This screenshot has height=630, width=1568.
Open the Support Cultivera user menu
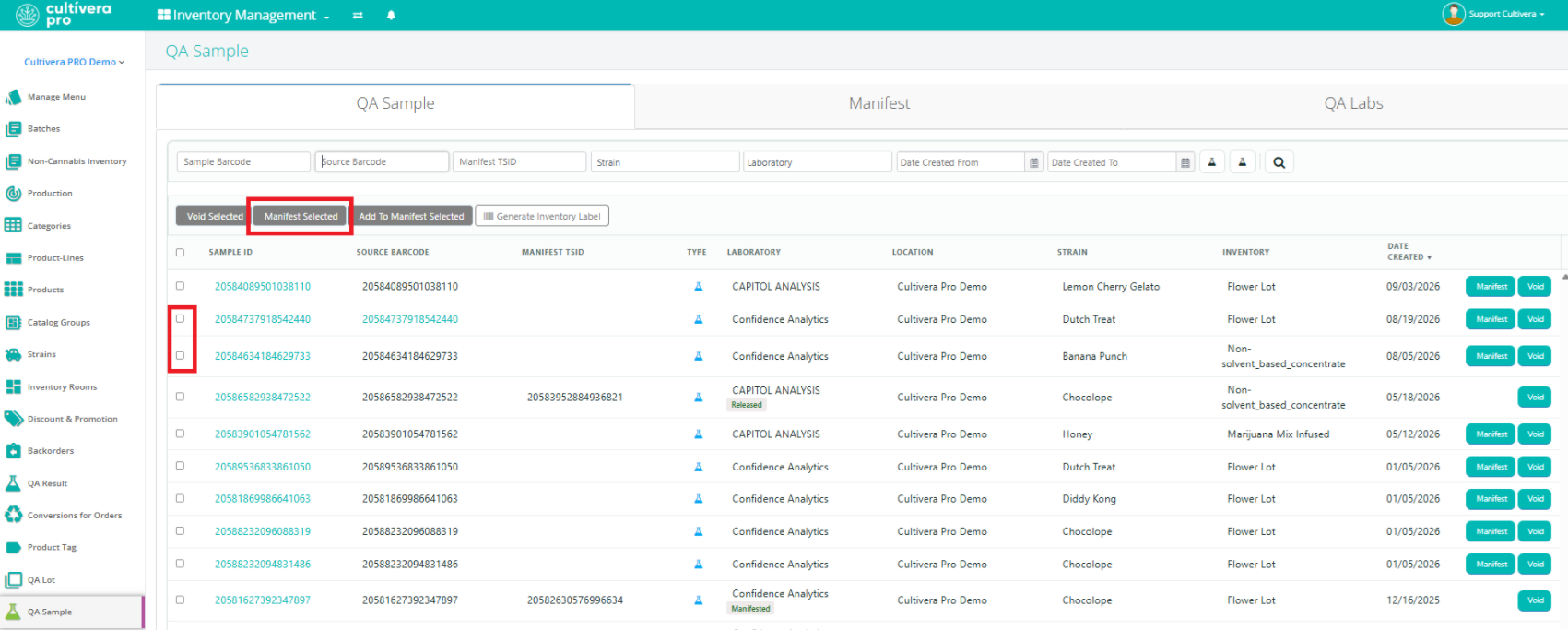coord(1493,14)
